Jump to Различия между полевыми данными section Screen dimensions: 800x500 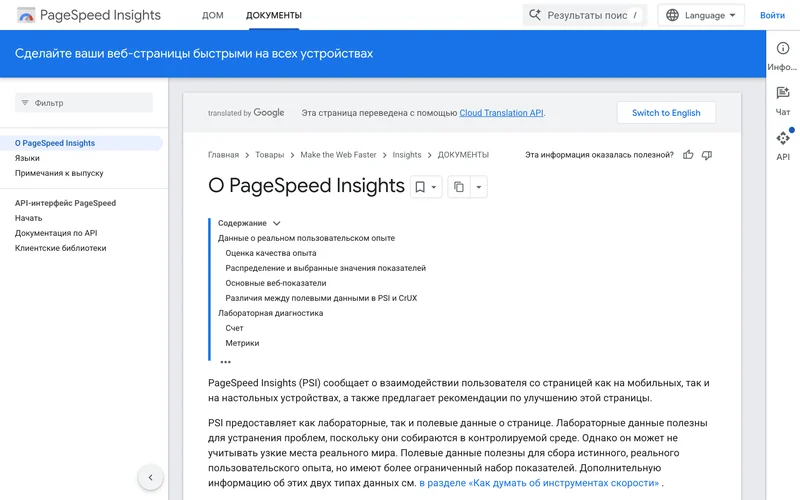click(321, 298)
